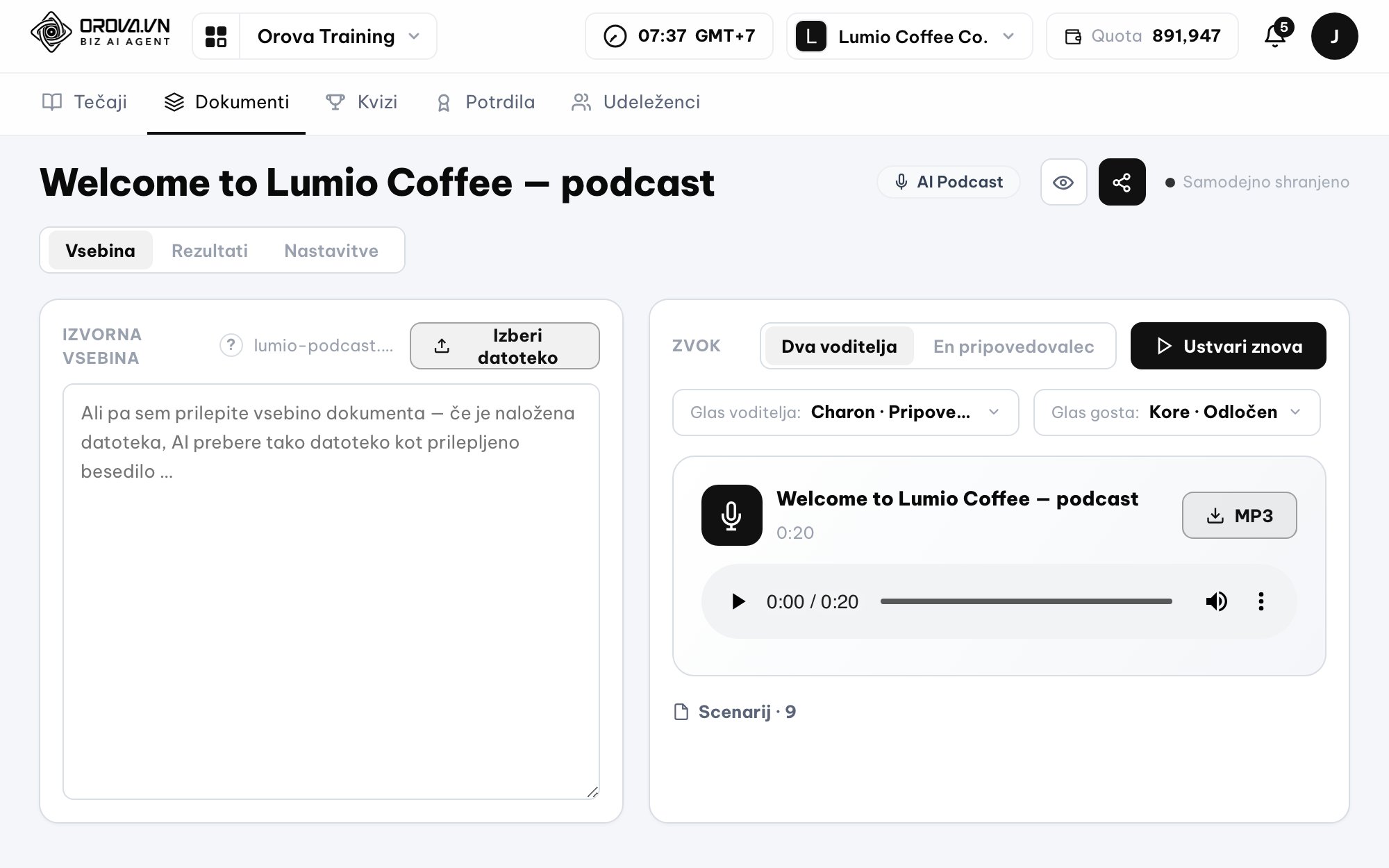Open the Tečaji tab
1389x868 pixels.
[x=85, y=102]
